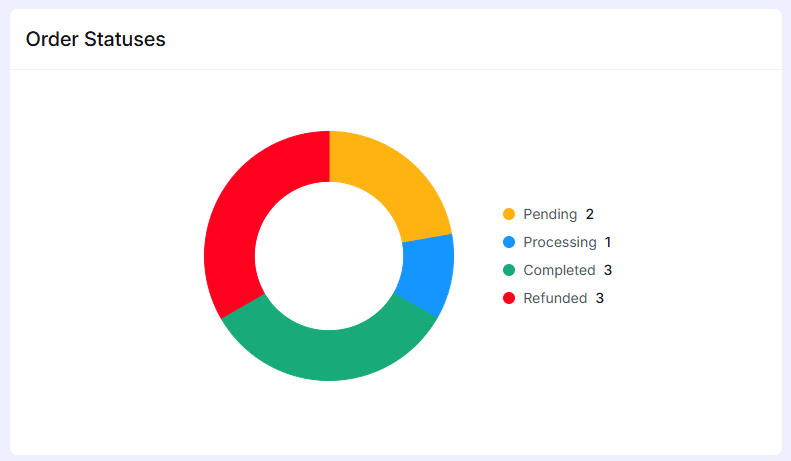This screenshot has height=461, width=791.
Task: Click the word "Statuses" in the card title
Action: [x=125, y=39]
